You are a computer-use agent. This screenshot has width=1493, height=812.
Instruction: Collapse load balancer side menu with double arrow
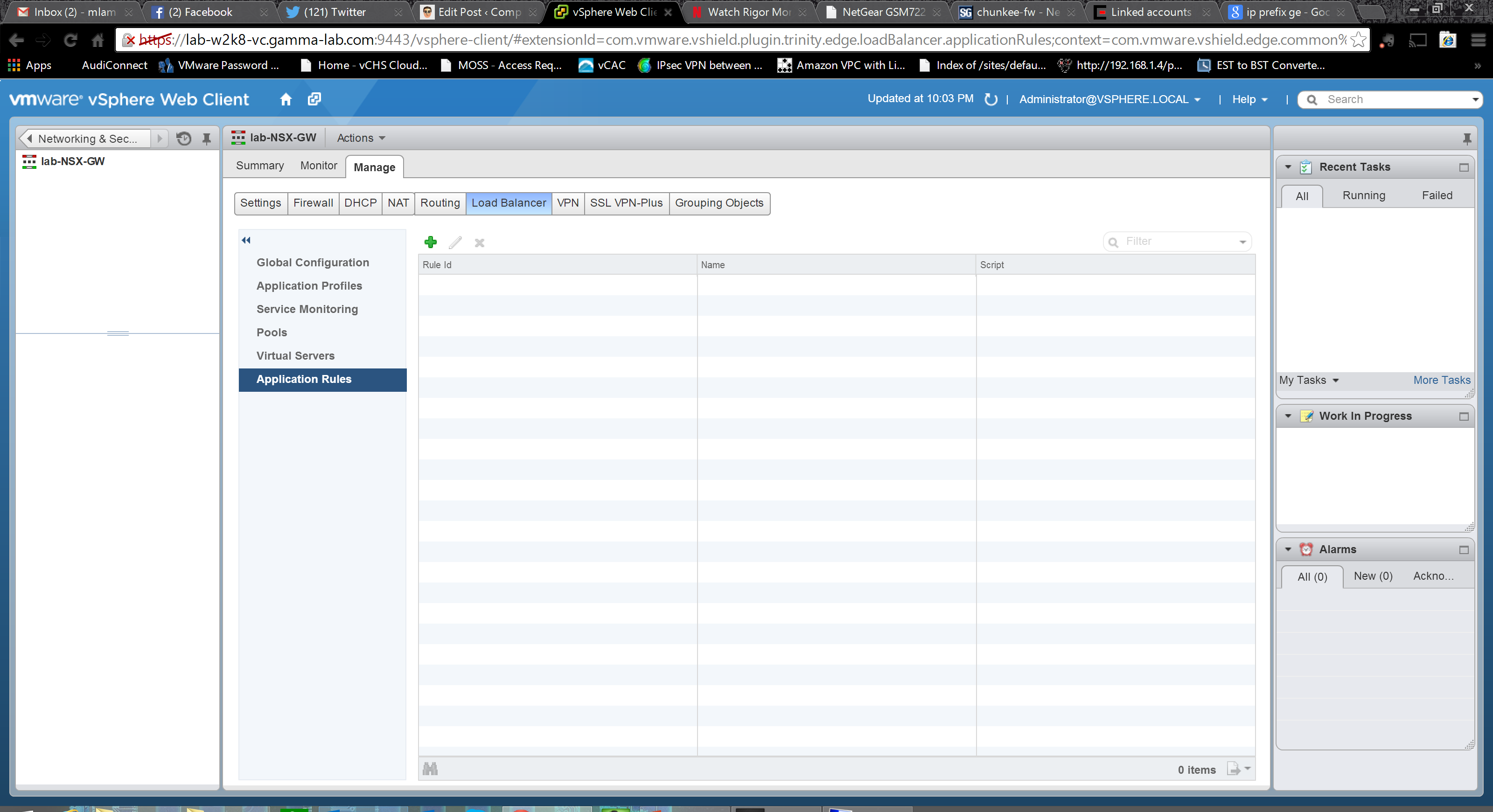click(246, 240)
